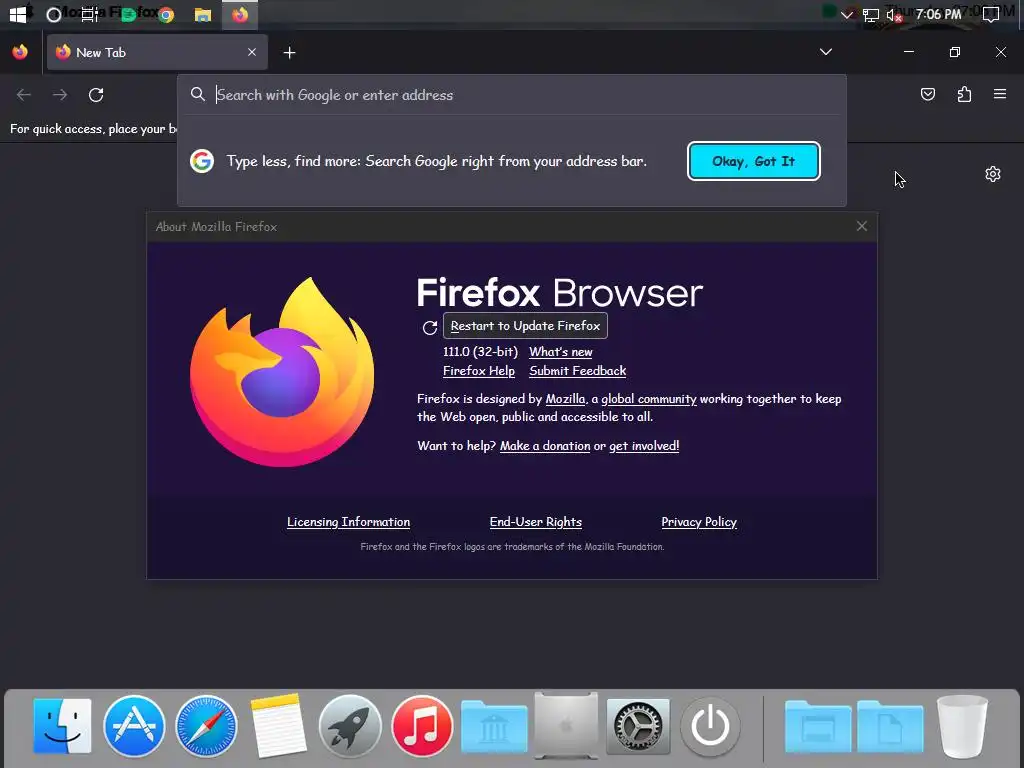Click the large Firefox logo image
This screenshot has width=1024, height=768.
[282, 372]
